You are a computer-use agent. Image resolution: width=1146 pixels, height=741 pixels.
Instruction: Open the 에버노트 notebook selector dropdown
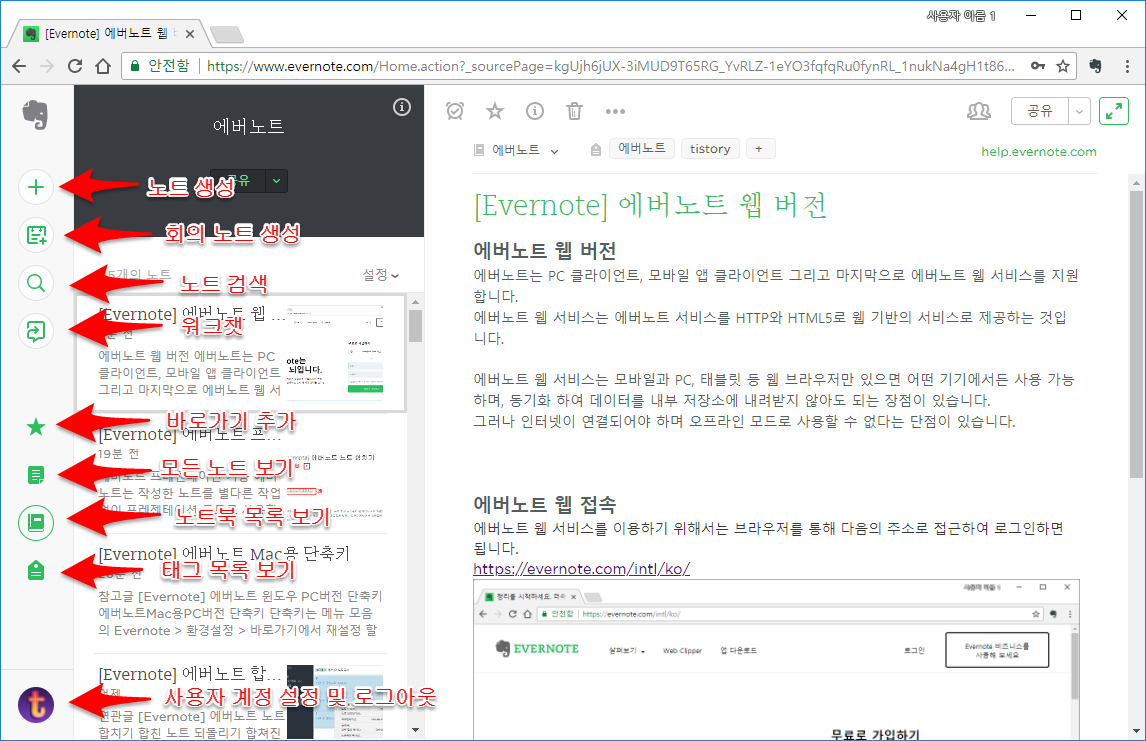pos(516,150)
